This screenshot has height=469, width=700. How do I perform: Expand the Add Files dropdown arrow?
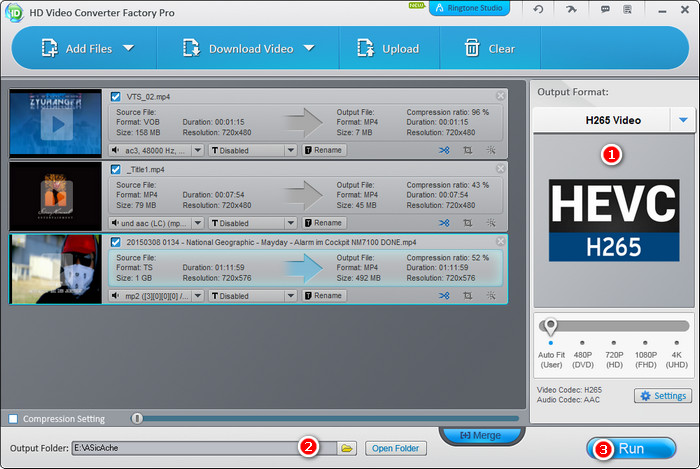(x=129, y=48)
